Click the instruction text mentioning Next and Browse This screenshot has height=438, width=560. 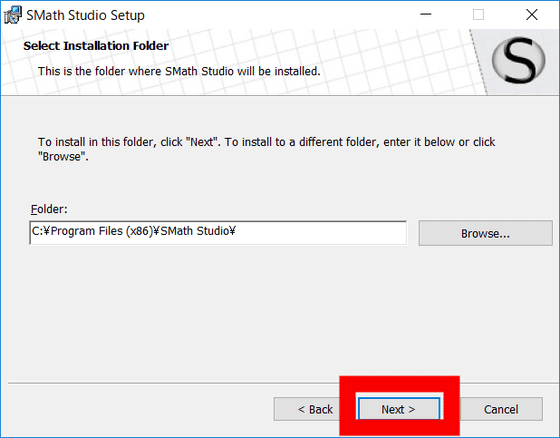(x=266, y=149)
